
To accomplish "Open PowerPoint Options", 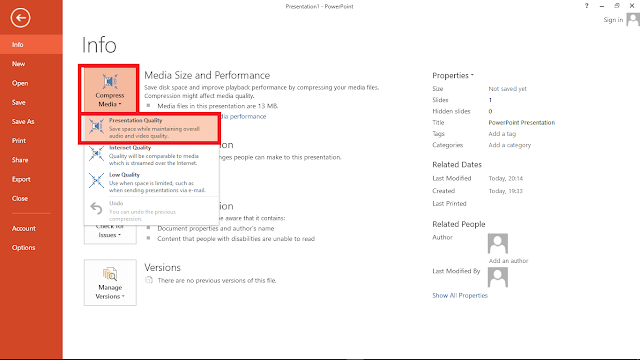I will point(31,247).
